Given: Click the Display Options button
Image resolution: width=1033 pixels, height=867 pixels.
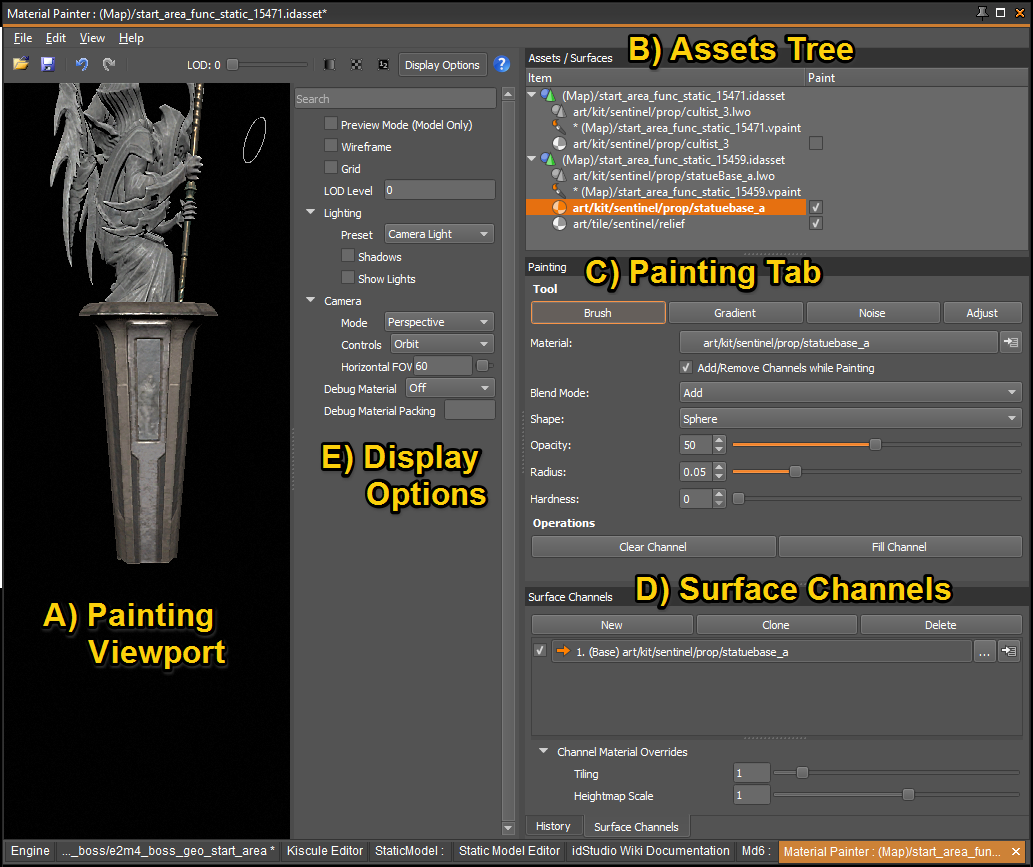Looking at the screenshot, I should tap(442, 65).
